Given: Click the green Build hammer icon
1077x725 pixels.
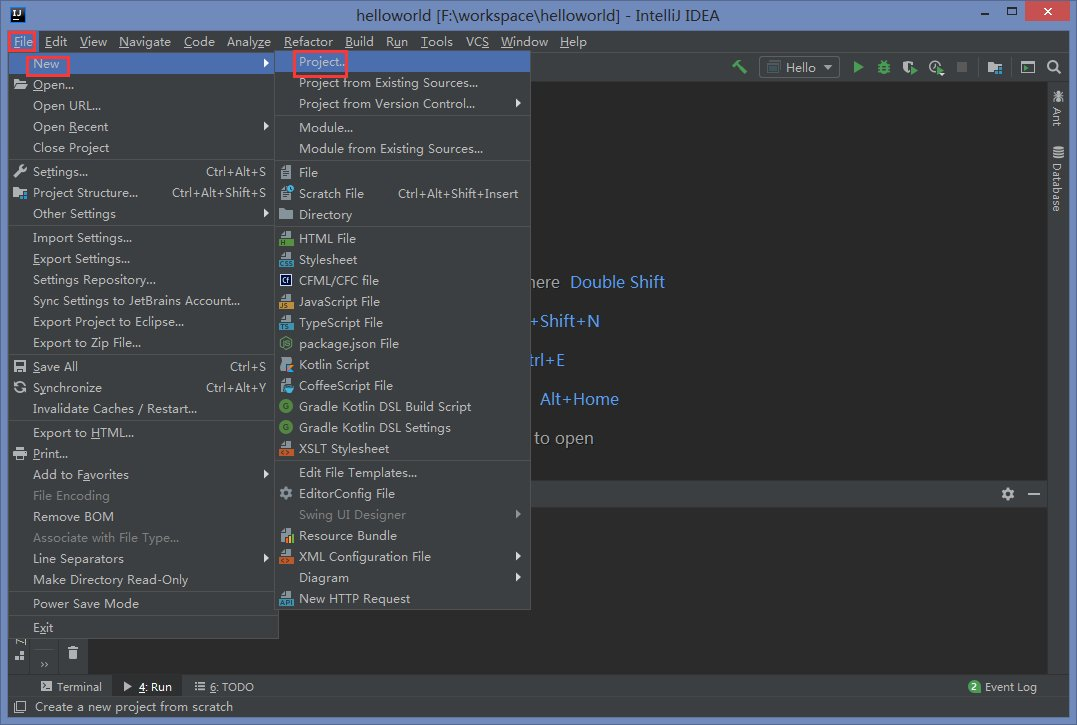Looking at the screenshot, I should [x=740, y=67].
